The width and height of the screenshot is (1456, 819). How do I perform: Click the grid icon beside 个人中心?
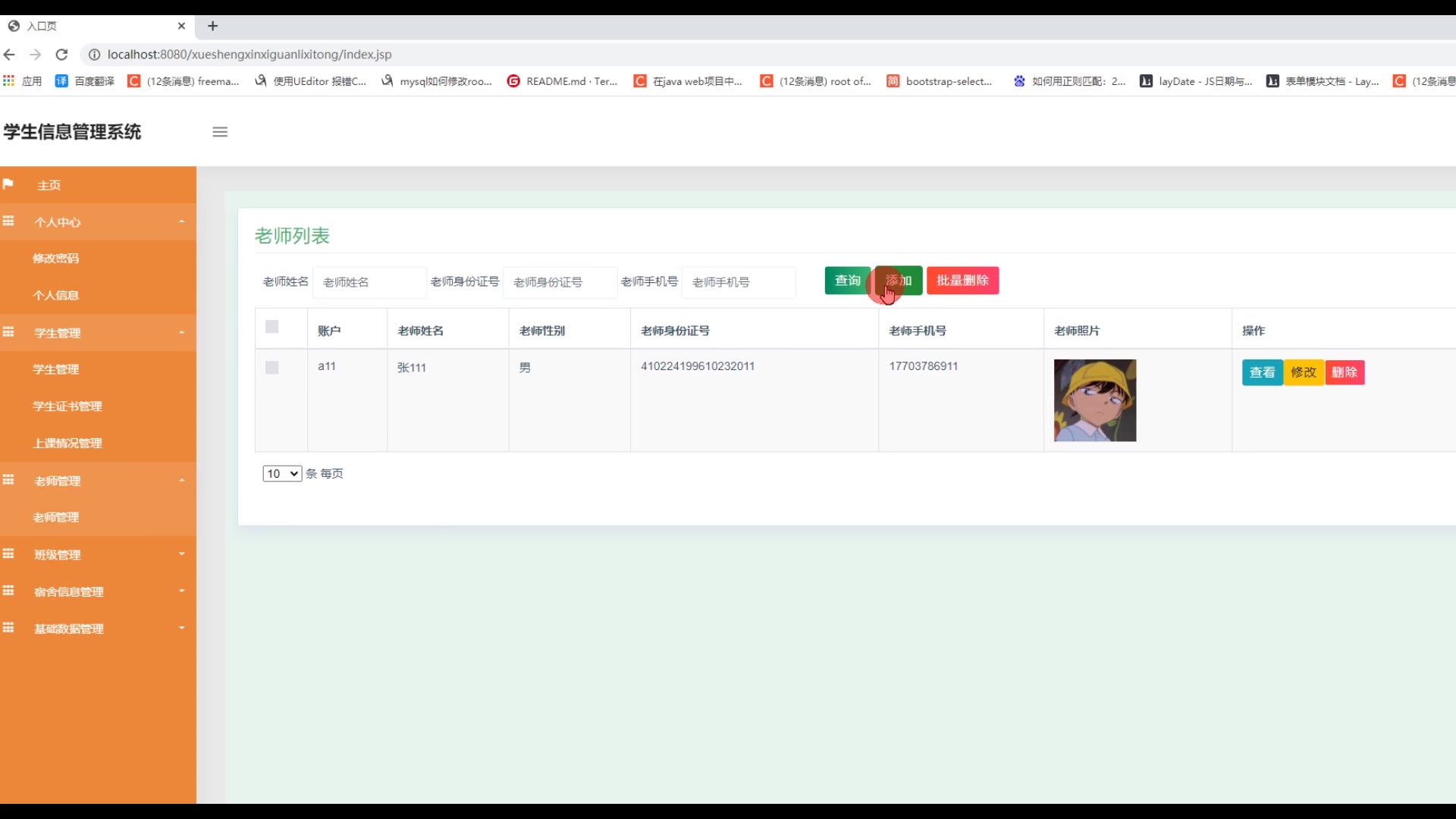click(8, 221)
